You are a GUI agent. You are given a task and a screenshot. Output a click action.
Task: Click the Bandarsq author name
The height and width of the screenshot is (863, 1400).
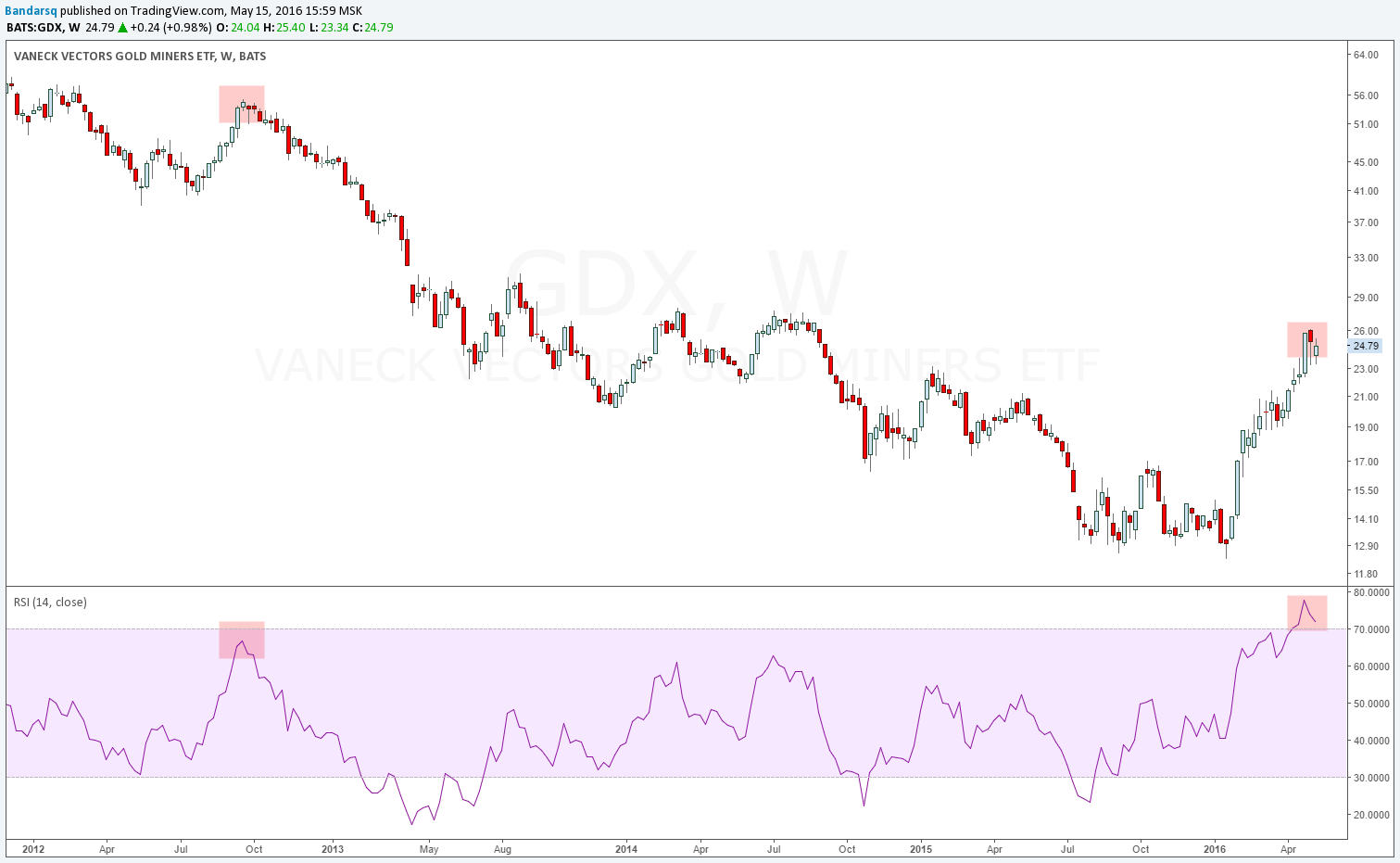pyautogui.click(x=32, y=10)
